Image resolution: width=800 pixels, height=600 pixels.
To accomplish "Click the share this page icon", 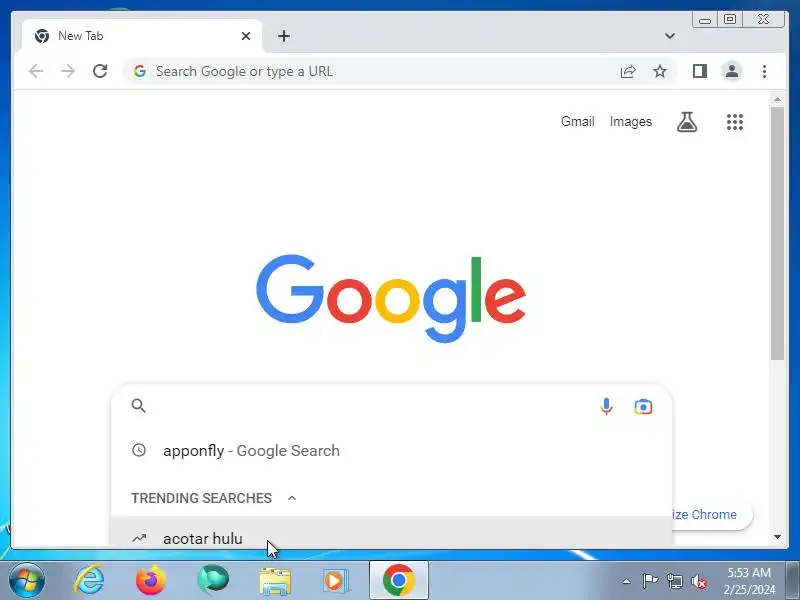I will point(628,71).
